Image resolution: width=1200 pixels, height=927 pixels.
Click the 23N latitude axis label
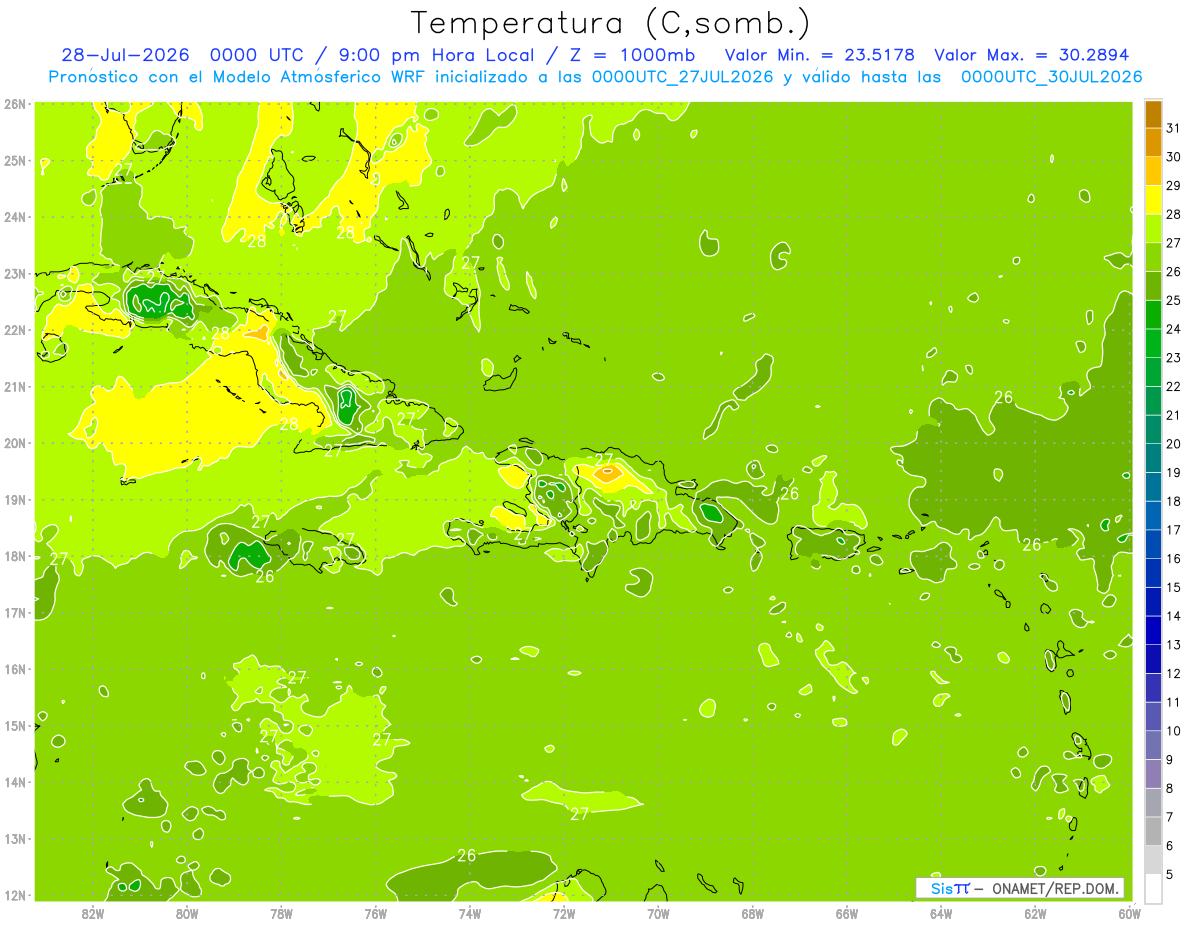(14, 273)
